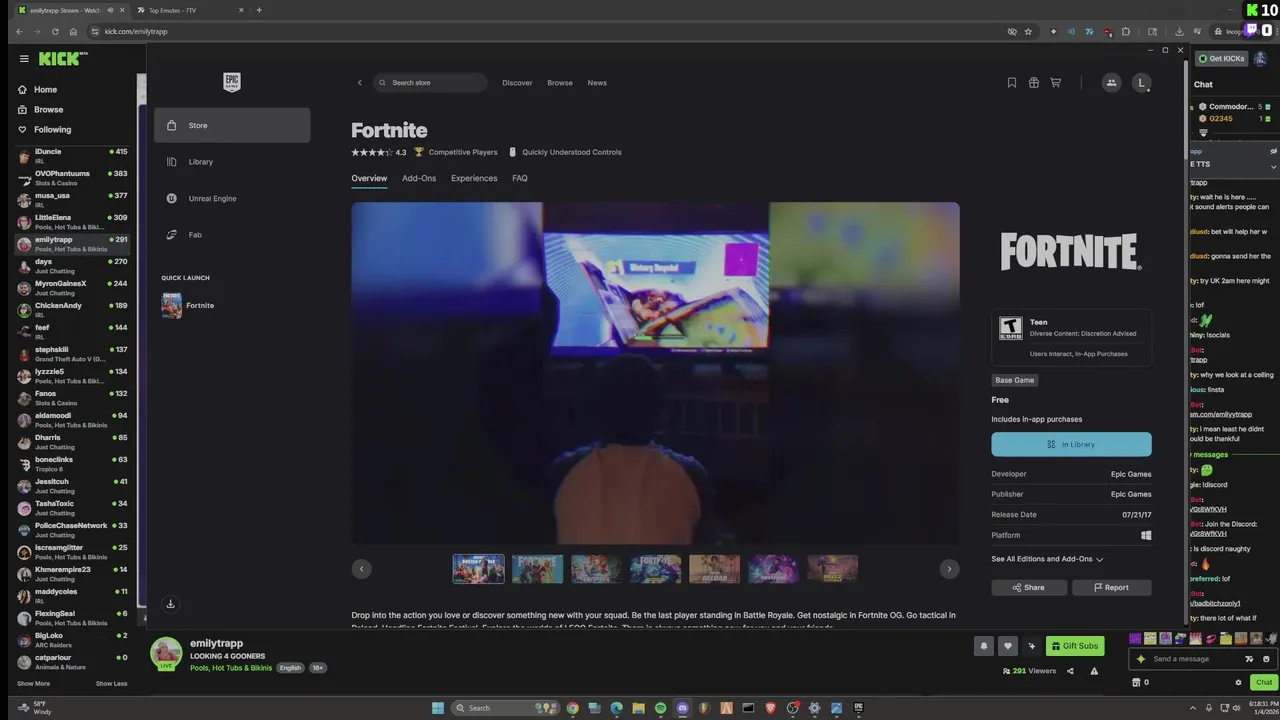Open the emote picker in message box
Screen dimensions: 1280x720
[1266, 659]
